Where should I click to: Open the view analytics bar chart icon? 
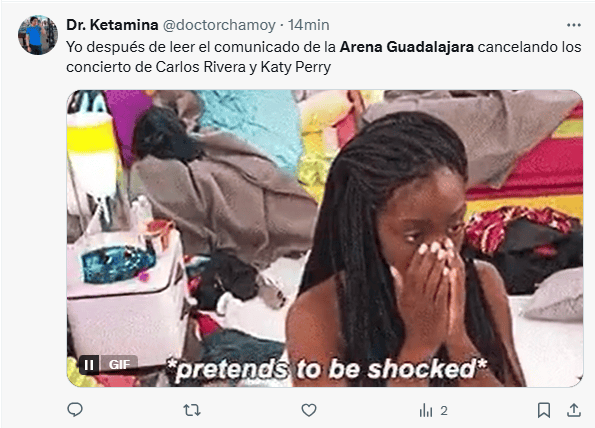[x=426, y=411]
